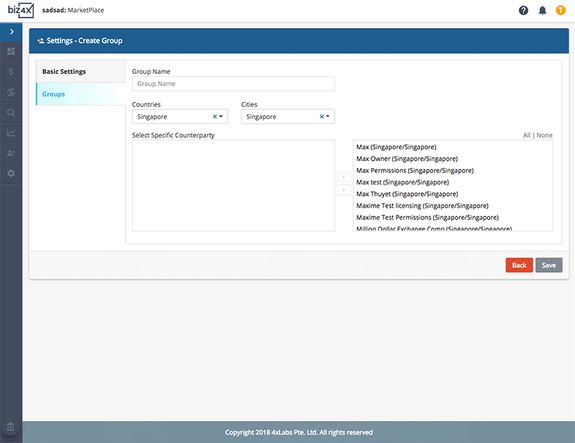The image size is (575, 443).
Task: Open the line chart reports icon in the sidebar
Action: point(11,133)
